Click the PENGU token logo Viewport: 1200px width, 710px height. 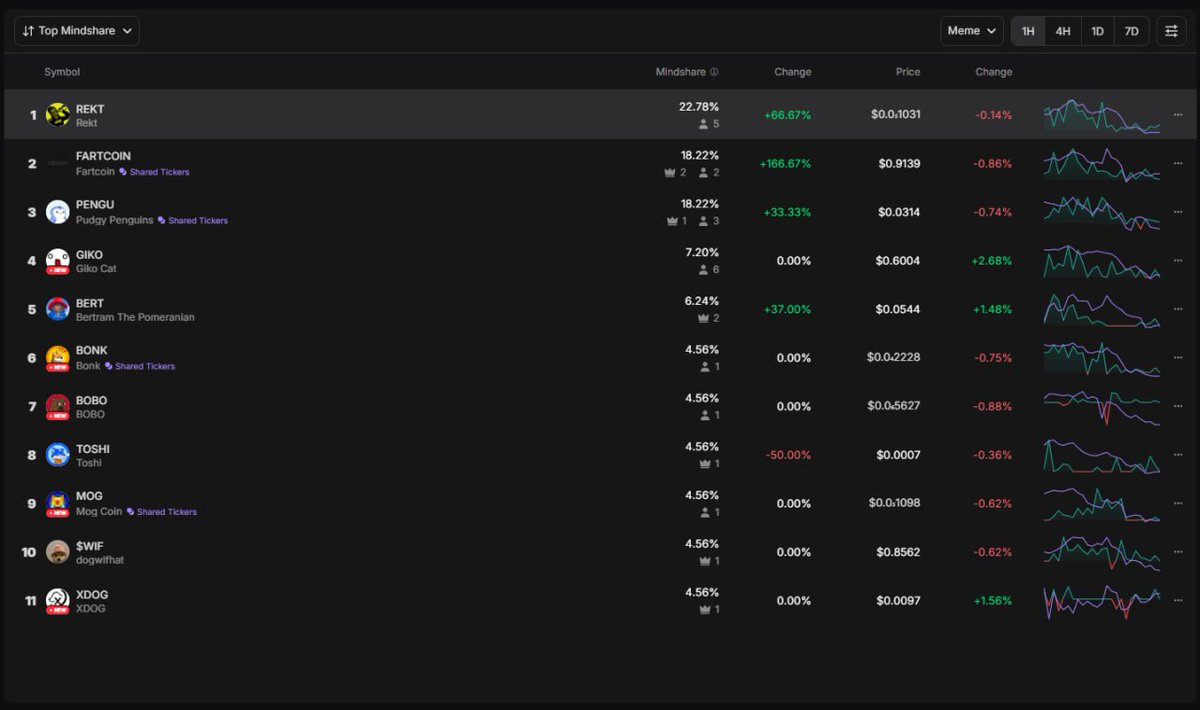(x=58, y=212)
